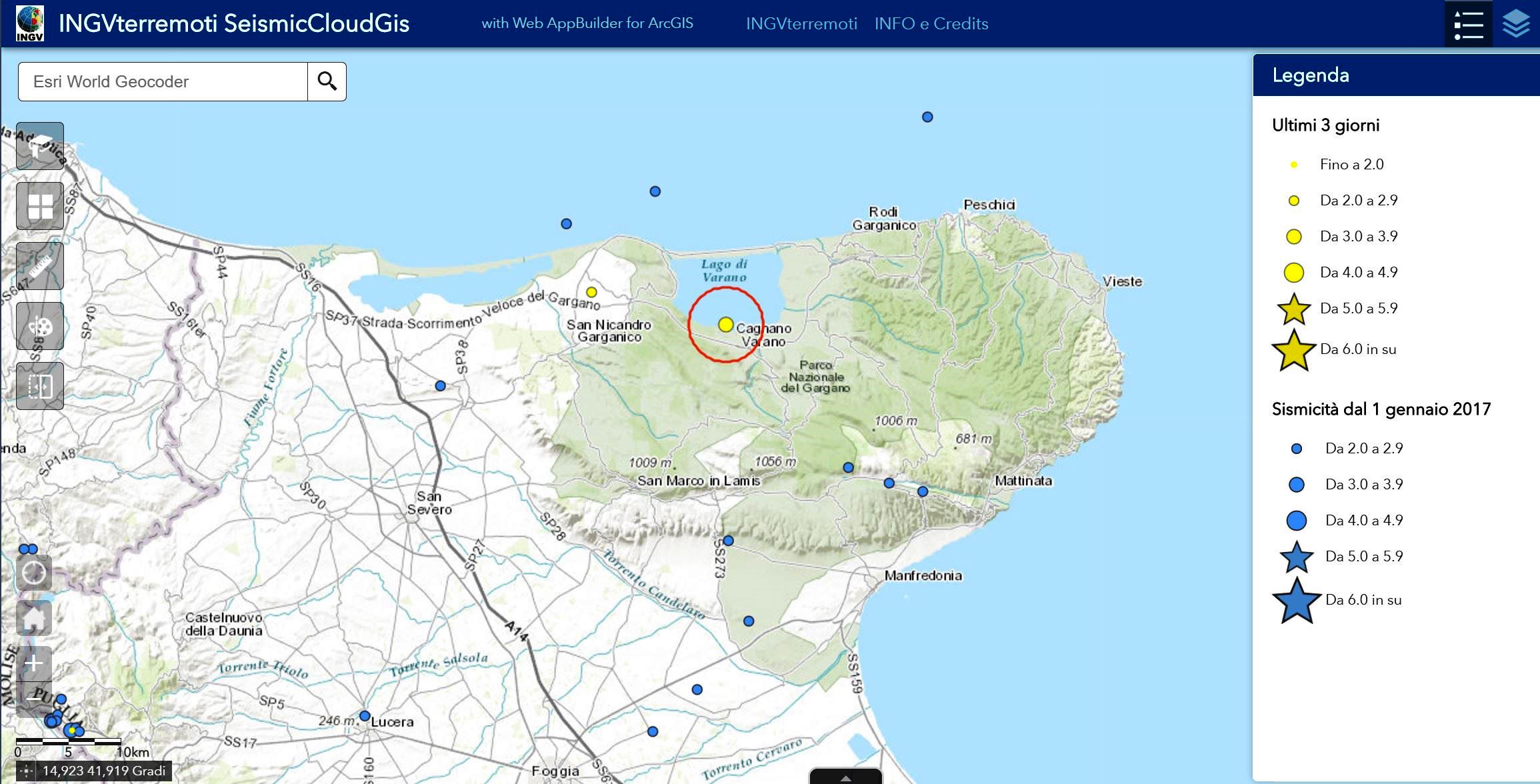Click the Mattinata town label
This screenshot has width=1540, height=784.
pyautogui.click(x=1023, y=481)
